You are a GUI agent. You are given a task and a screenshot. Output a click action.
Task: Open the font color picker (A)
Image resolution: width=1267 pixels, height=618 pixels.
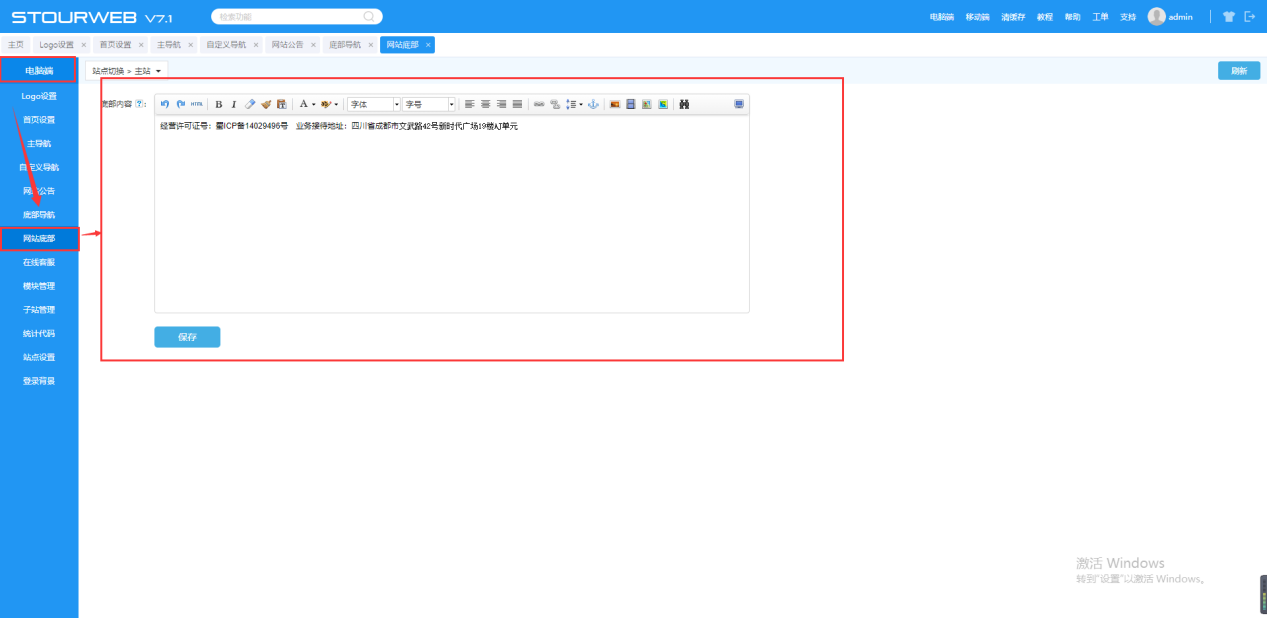point(304,104)
